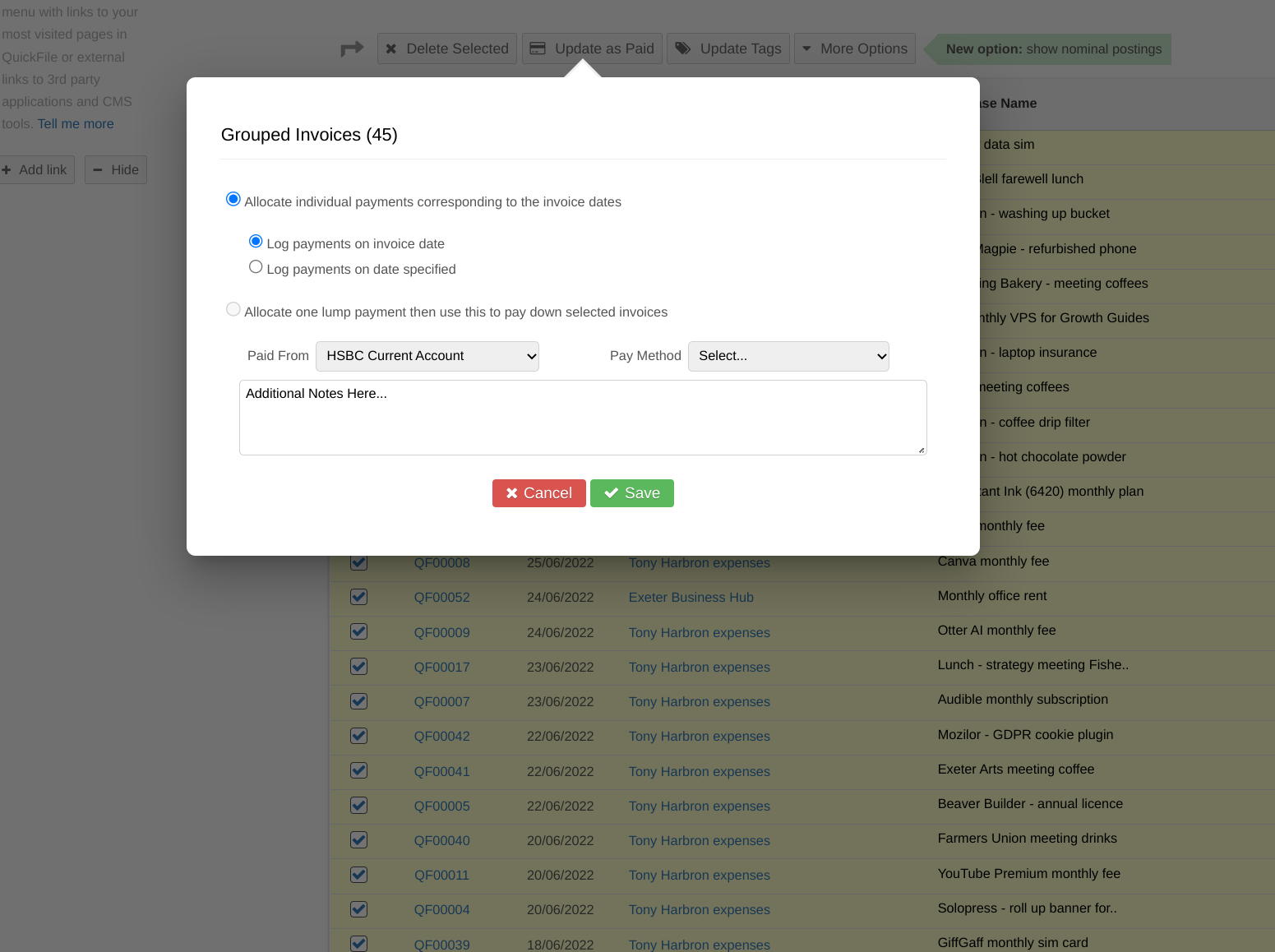
Task: Click the Mozilor - GDPR cookie plugin text
Action: click(1026, 735)
